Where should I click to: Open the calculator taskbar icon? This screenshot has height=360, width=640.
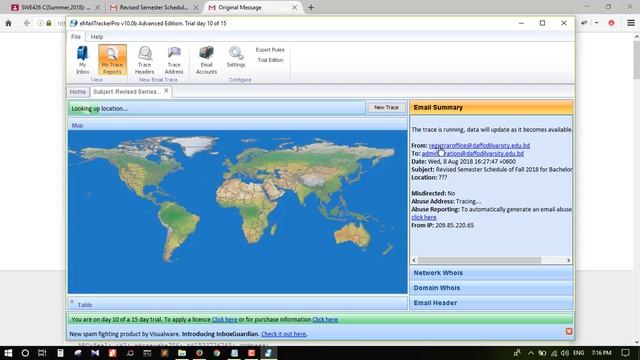[60, 353]
